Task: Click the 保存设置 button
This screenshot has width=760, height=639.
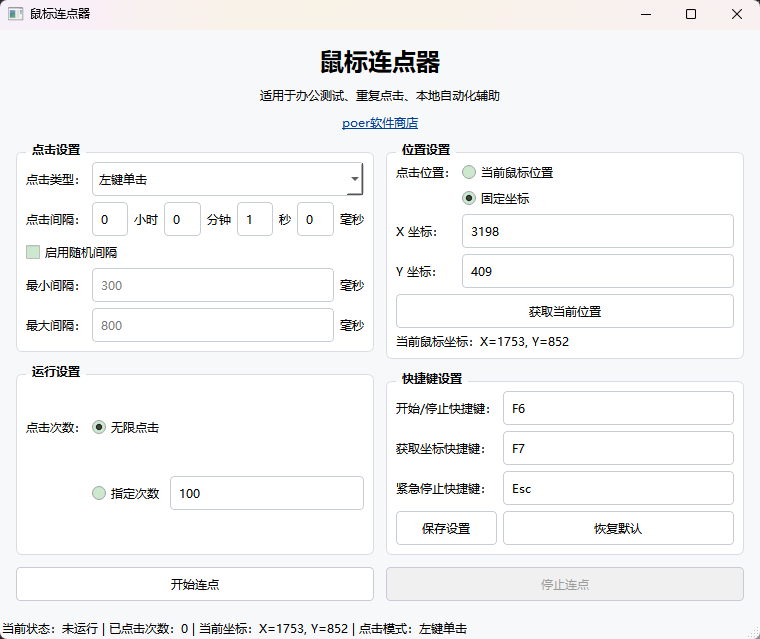Action: click(x=446, y=528)
